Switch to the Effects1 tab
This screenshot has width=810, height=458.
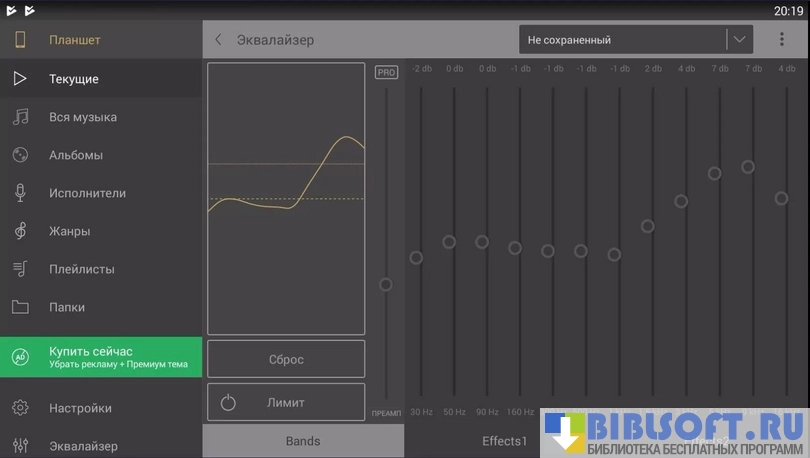503,441
